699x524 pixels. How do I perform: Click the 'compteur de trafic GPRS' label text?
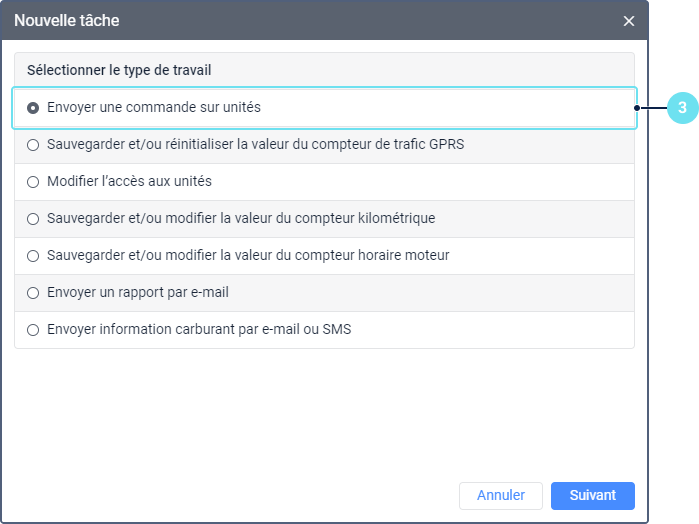(x=255, y=144)
